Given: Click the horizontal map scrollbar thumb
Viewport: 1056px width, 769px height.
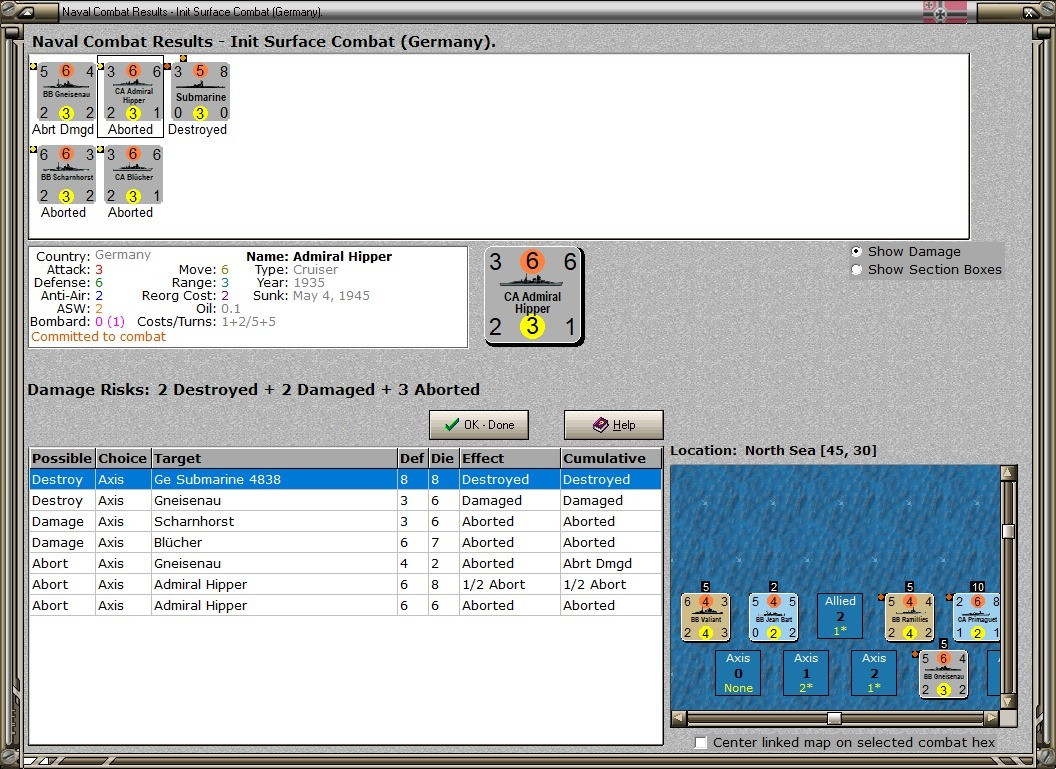Looking at the screenshot, I should (834, 718).
